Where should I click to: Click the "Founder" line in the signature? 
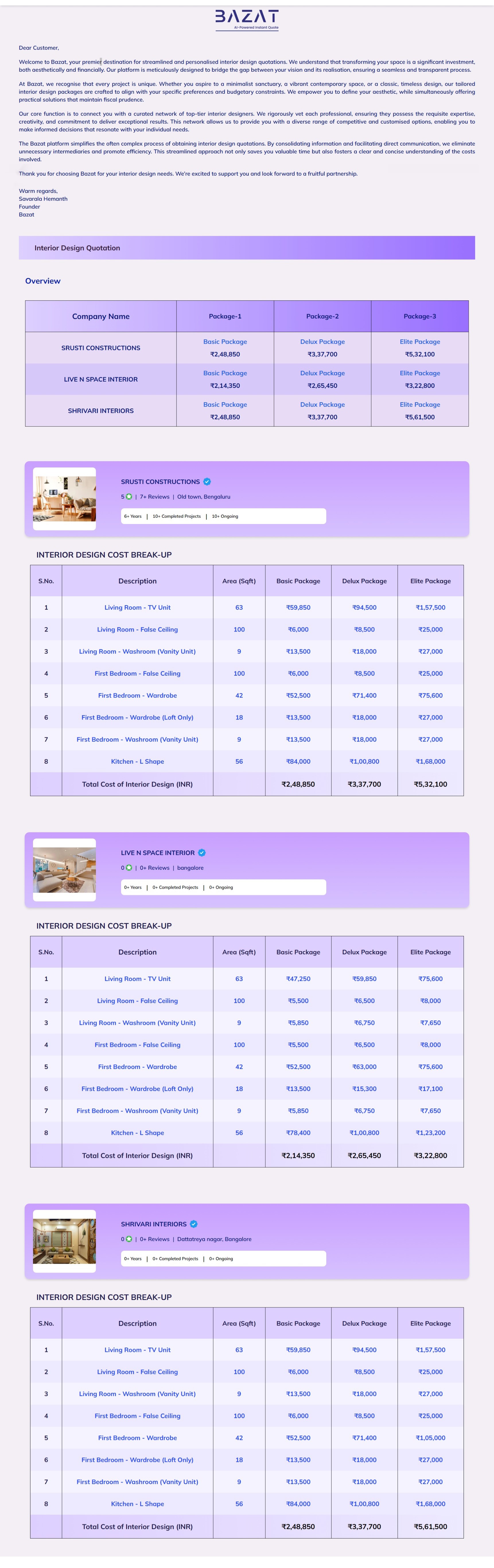pyautogui.click(x=29, y=207)
